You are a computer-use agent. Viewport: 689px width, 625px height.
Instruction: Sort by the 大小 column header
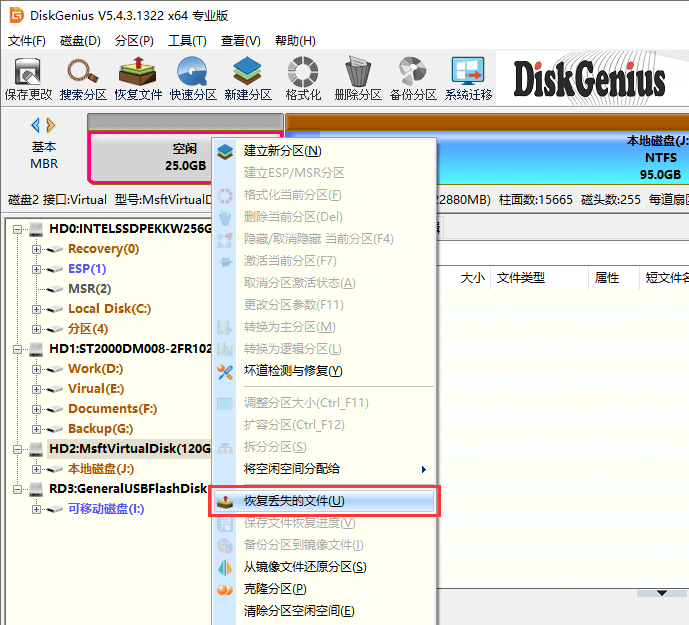[x=472, y=278]
